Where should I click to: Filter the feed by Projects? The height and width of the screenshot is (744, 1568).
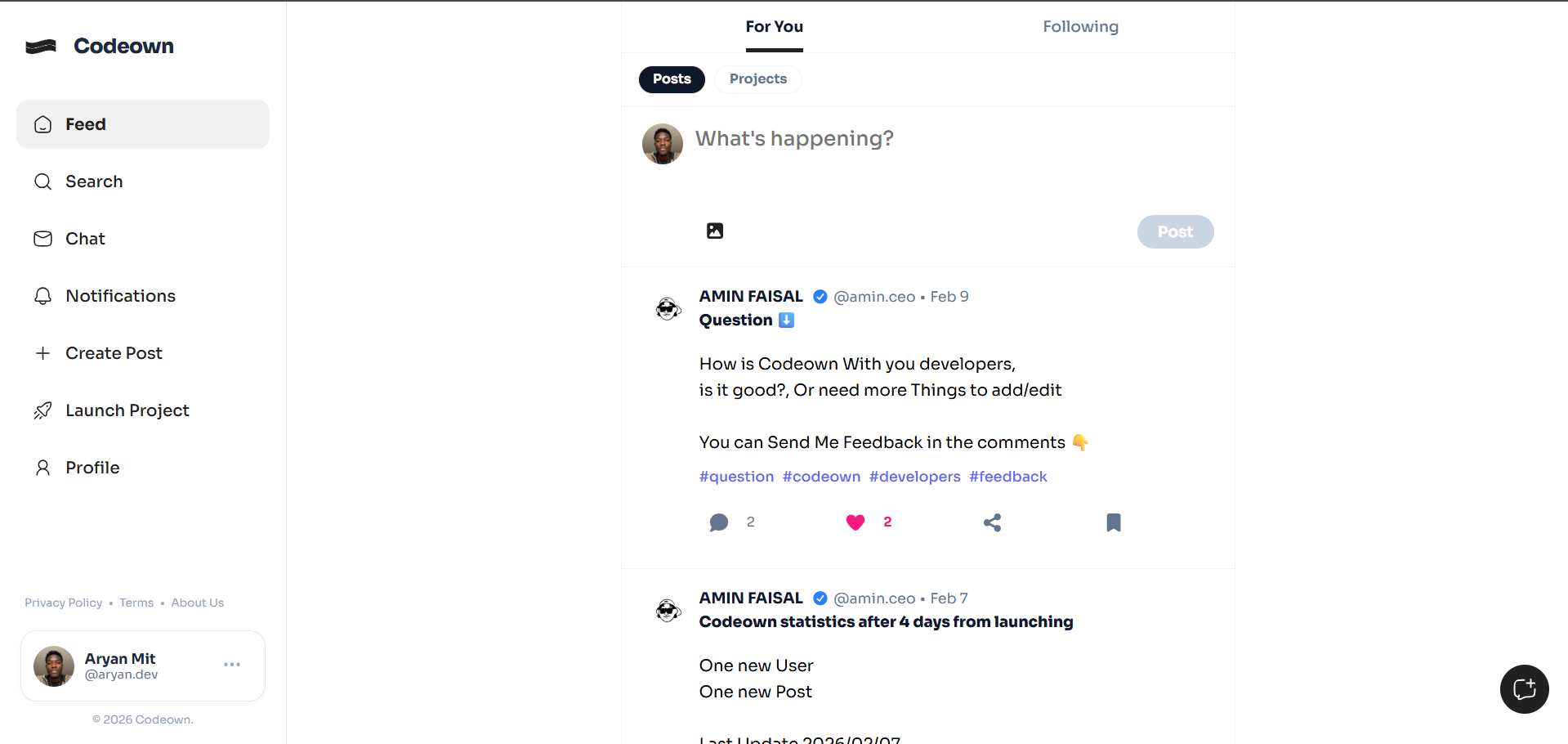pyautogui.click(x=757, y=79)
